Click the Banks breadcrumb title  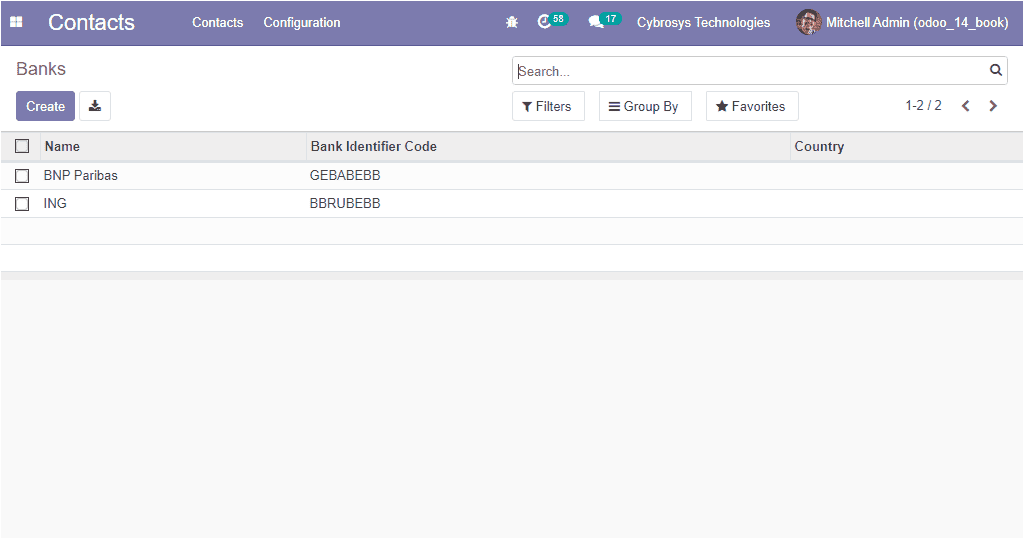point(40,69)
